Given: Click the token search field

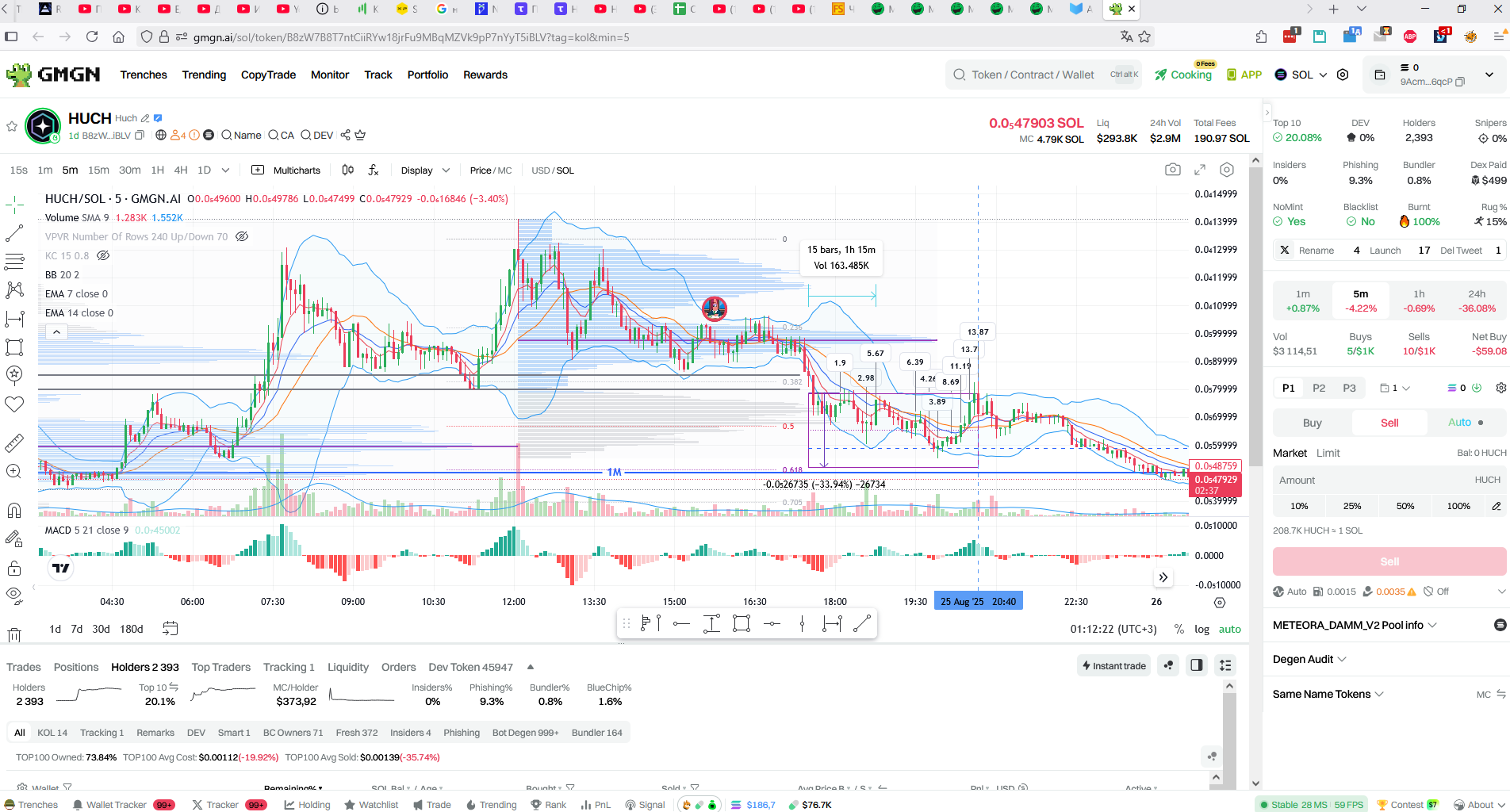Looking at the screenshot, I should (1043, 75).
